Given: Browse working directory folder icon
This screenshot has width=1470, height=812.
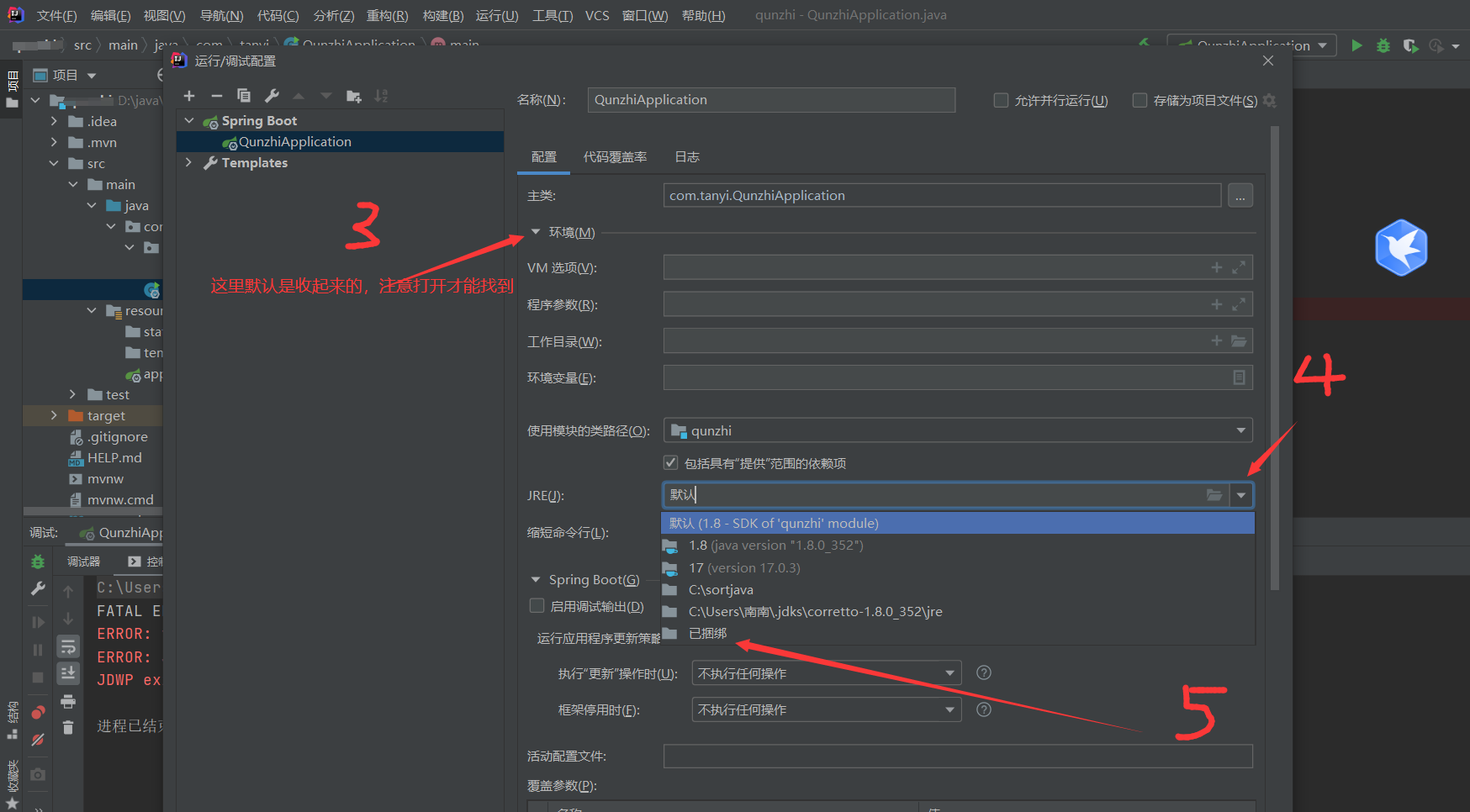Looking at the screenshot, I should (x=1239, y=341).
